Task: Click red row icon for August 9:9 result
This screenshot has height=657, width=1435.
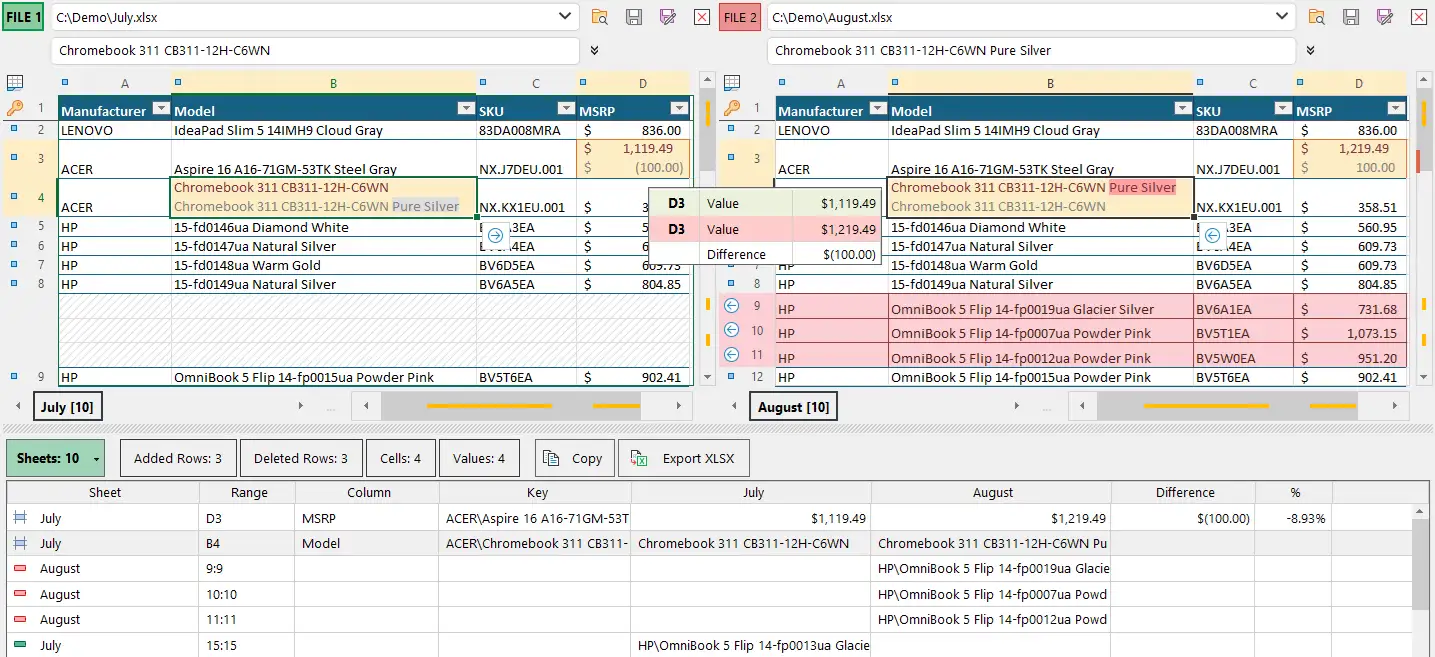Action: click(x=20, y=569)
